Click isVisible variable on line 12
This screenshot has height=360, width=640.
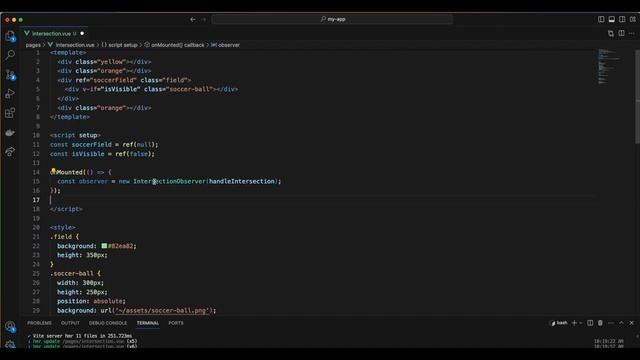tap(88, 154)
